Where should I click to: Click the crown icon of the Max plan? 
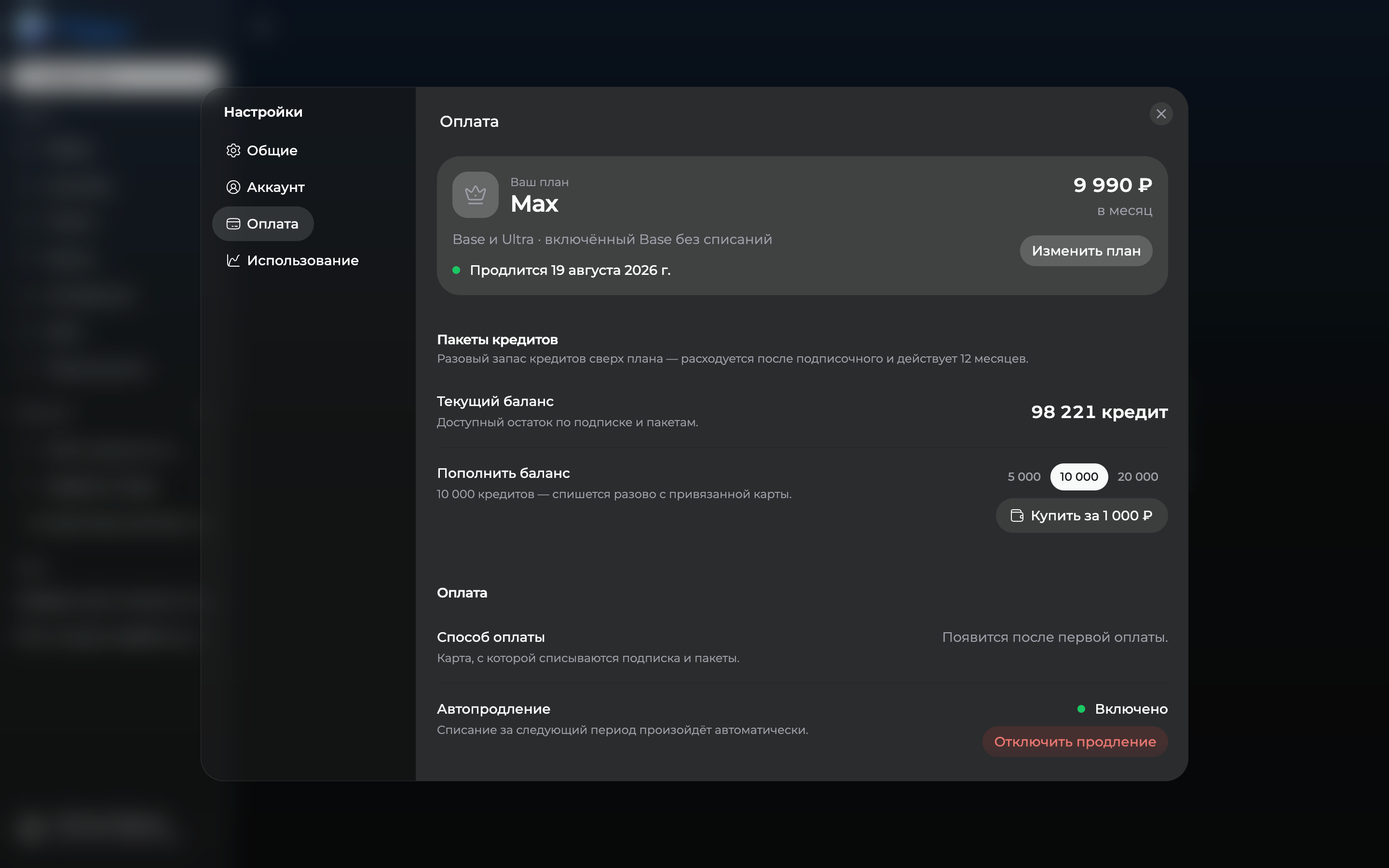pyautogui.click(x=475, y=195)
